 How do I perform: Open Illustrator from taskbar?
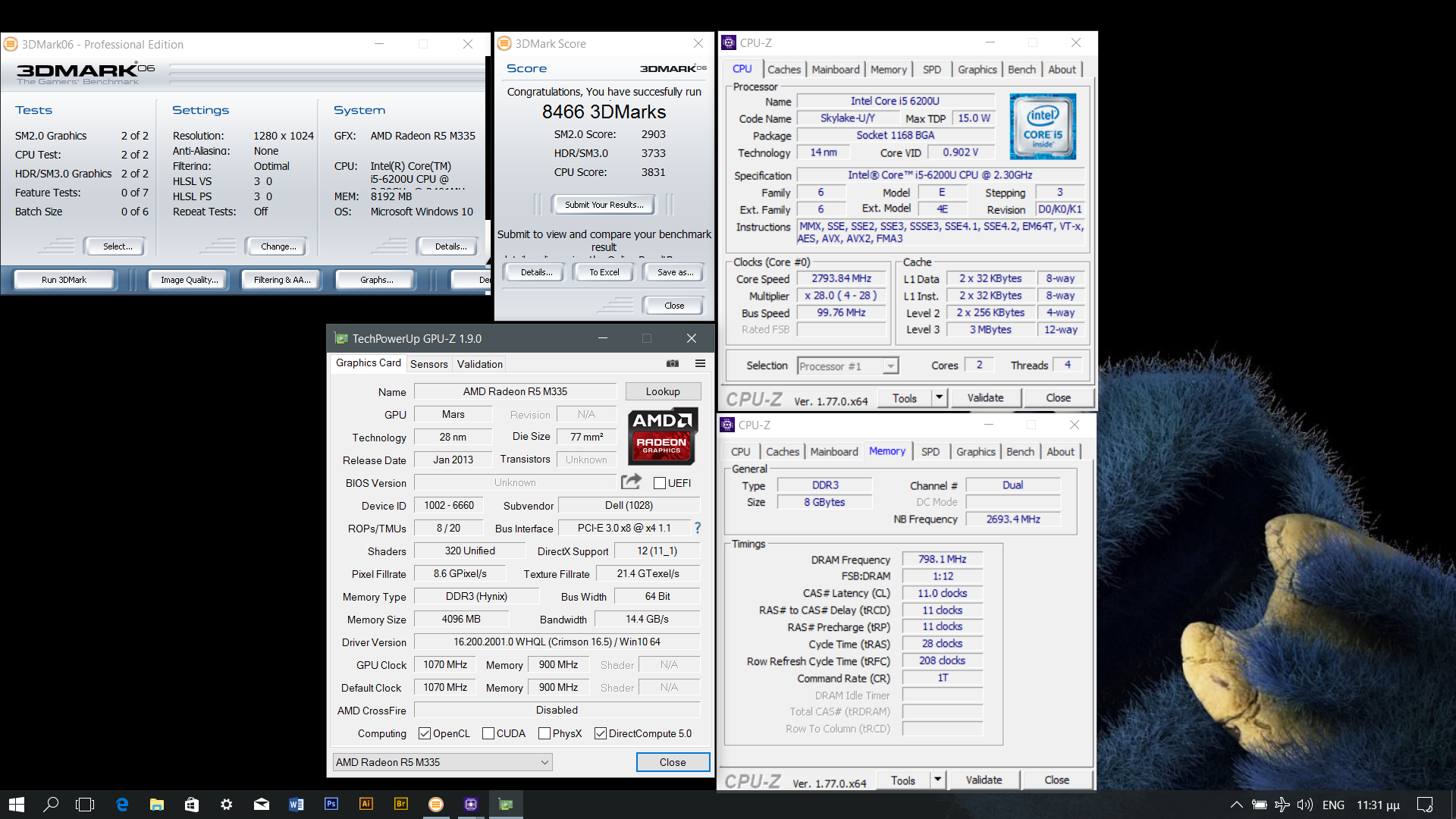(x=366, y=805)
